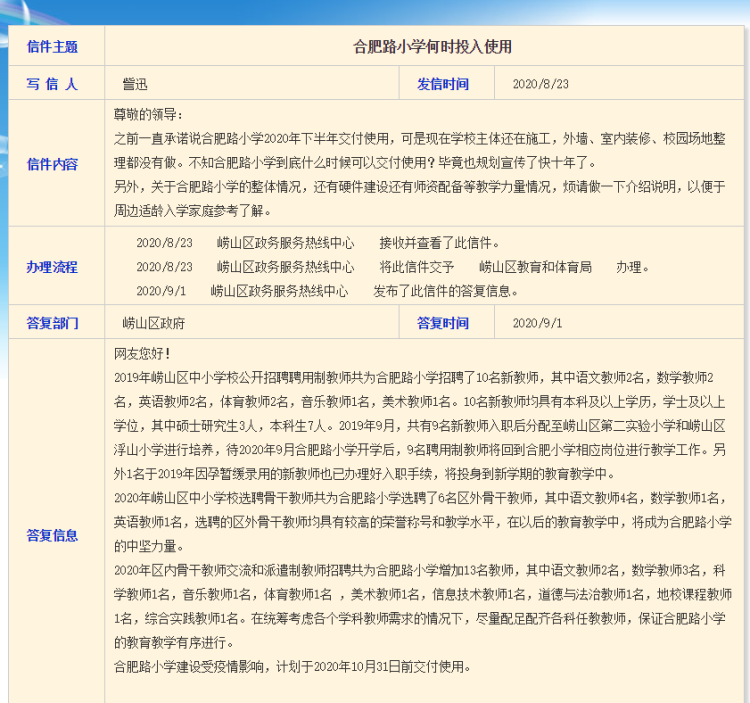Click the 信件主题 label
Screen dimensions: 750x703
[x=52, y=47]
